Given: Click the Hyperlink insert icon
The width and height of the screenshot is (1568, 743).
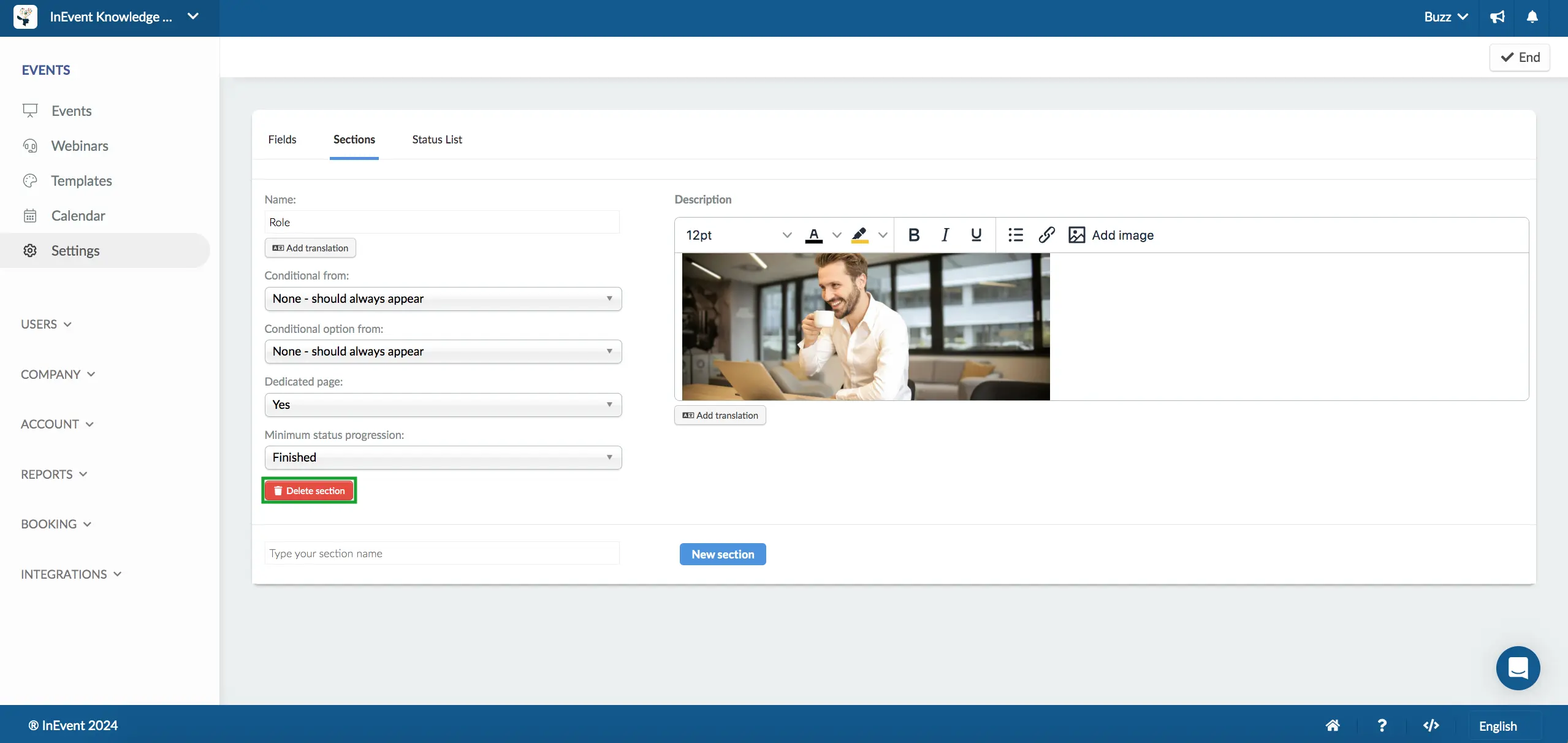Looking at the screenshot, I should [x=1048, y=234].
